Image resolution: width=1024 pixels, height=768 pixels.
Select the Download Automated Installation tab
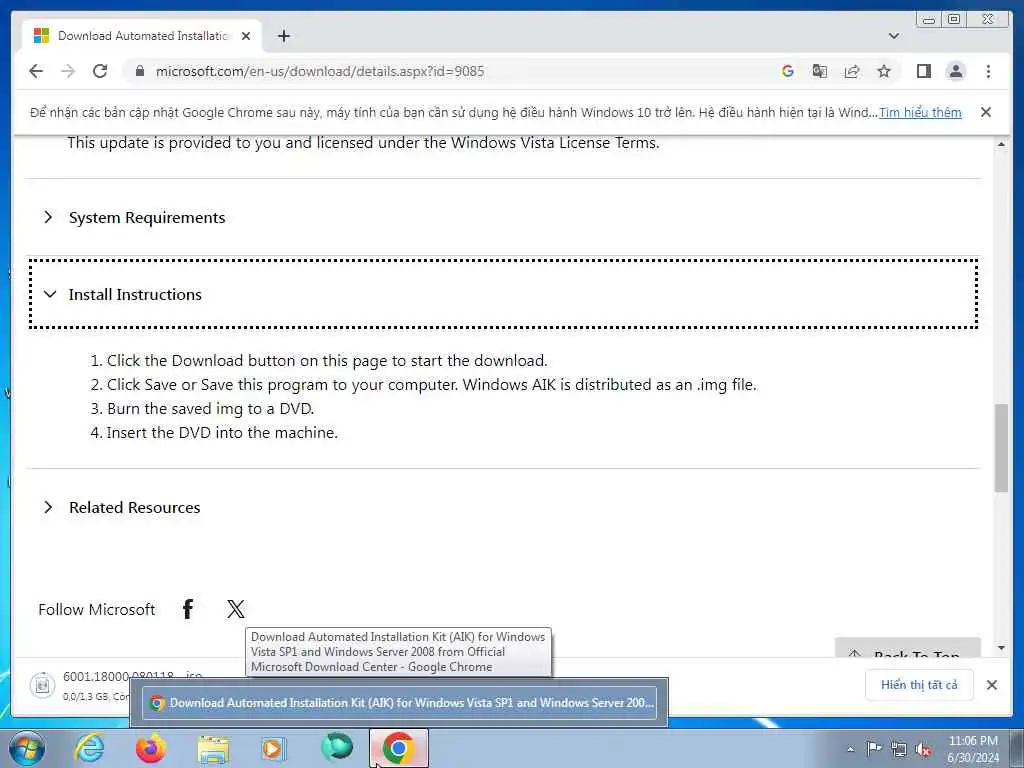pyautogui.click(x=142, y=36)
